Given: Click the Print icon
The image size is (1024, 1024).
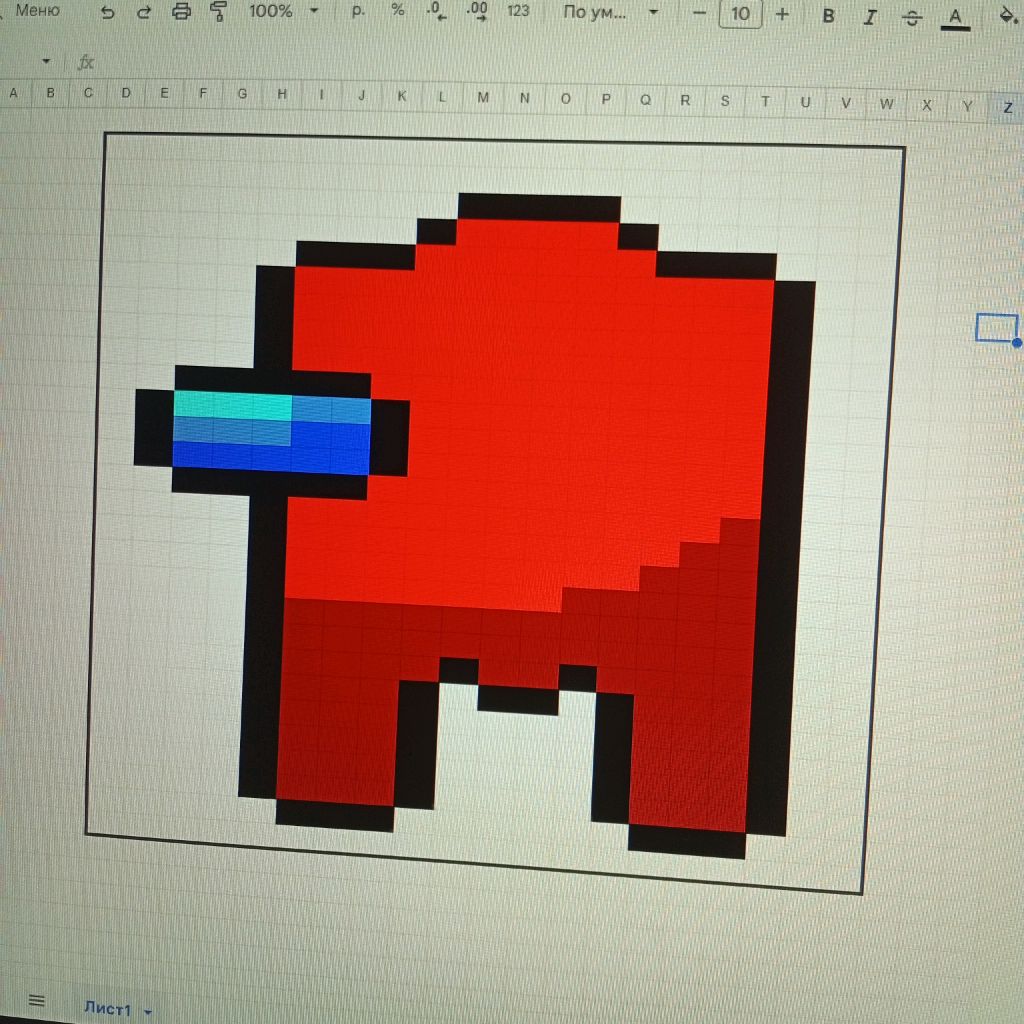Looking at the screenshot, I should point(181,12).
